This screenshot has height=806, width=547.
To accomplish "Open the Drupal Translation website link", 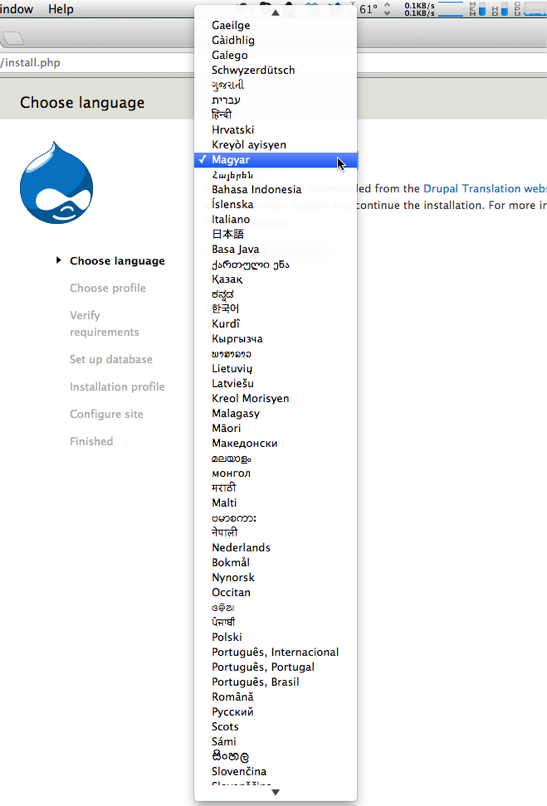I will pyautogui.click(x=485, y=189).
